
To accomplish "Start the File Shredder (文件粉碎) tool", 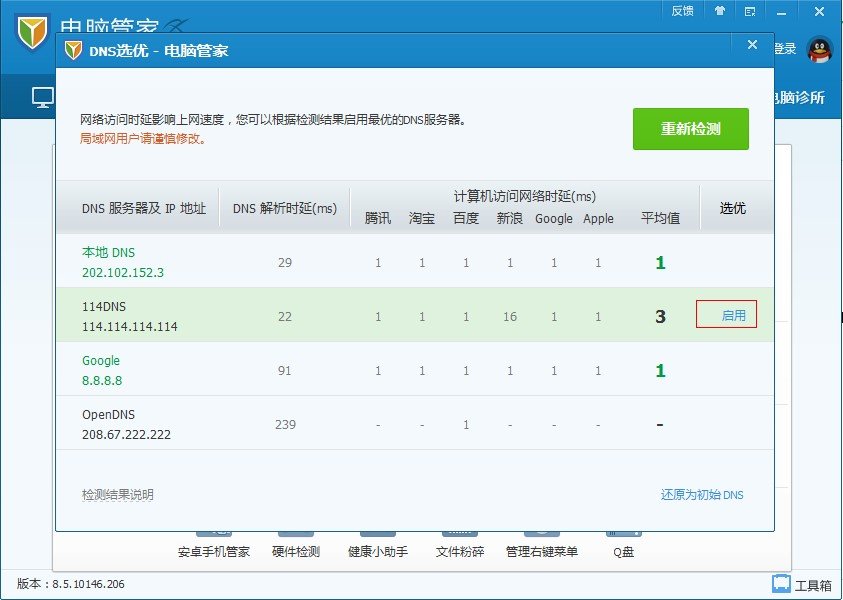I will click(460, 549).
